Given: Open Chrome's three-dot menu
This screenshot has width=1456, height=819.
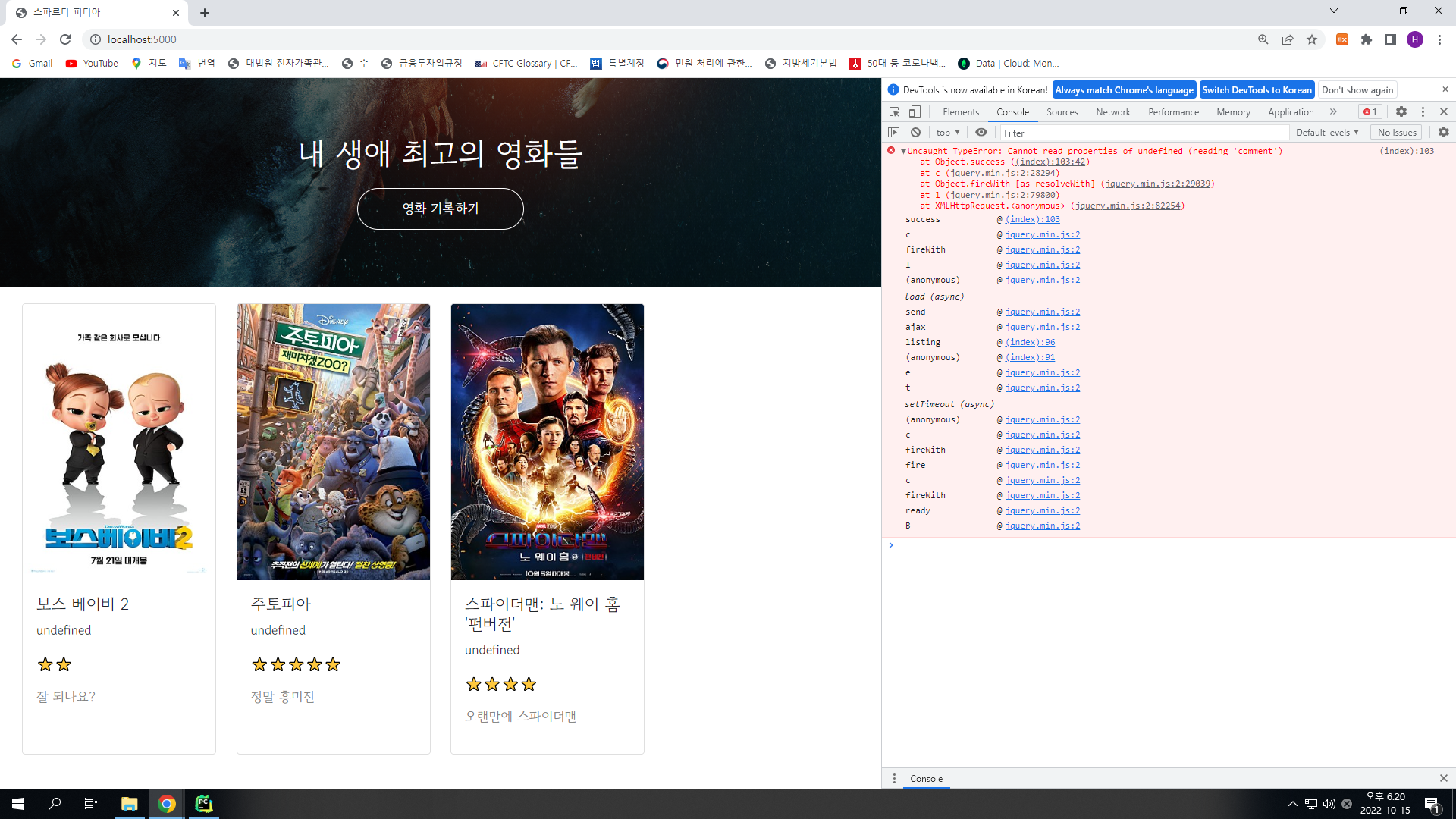Looking at the screenshot, I should (x=1439, y=39).
